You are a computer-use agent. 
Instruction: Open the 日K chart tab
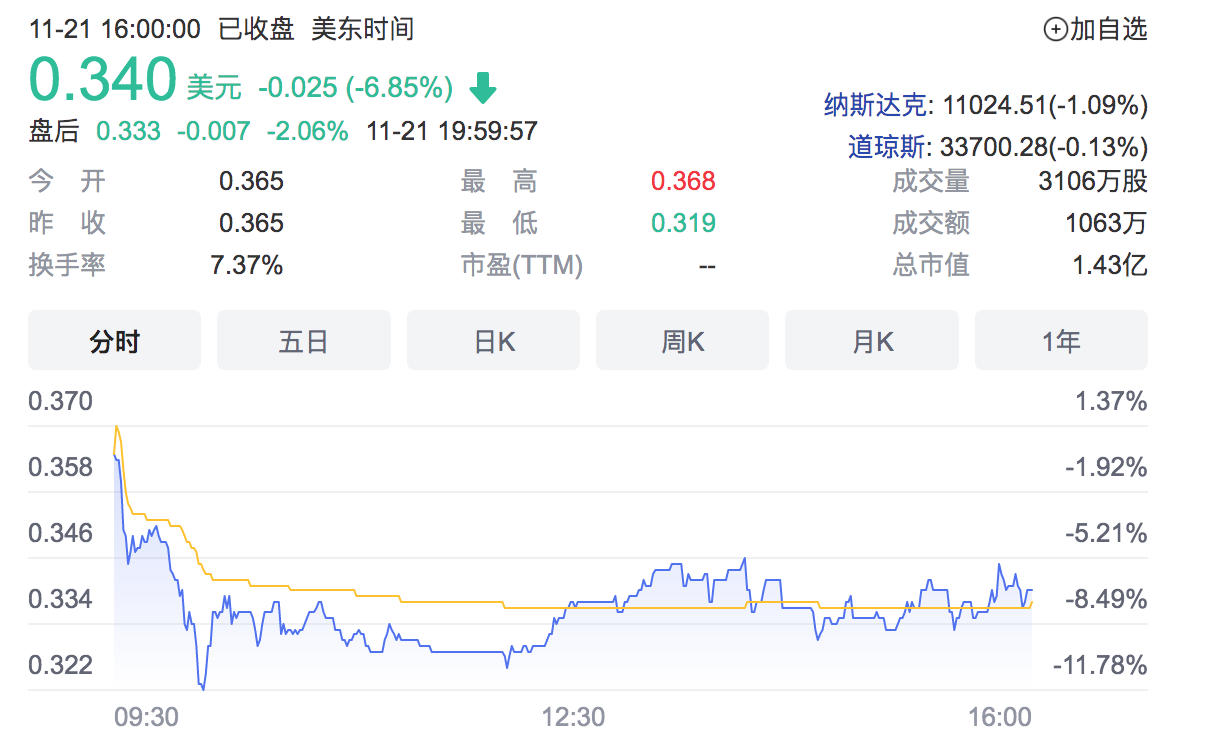pos(493,341)
